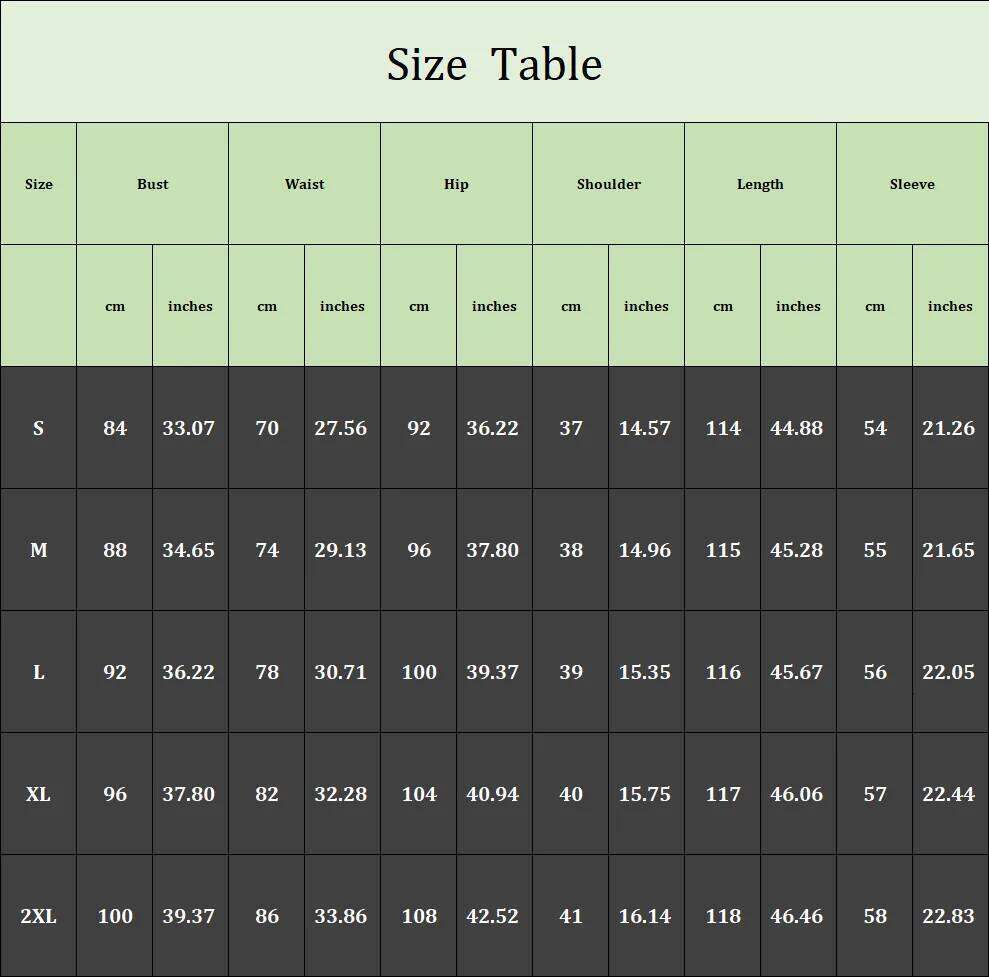Click length inches "46.06" in row XL

[x=797, y=794]
